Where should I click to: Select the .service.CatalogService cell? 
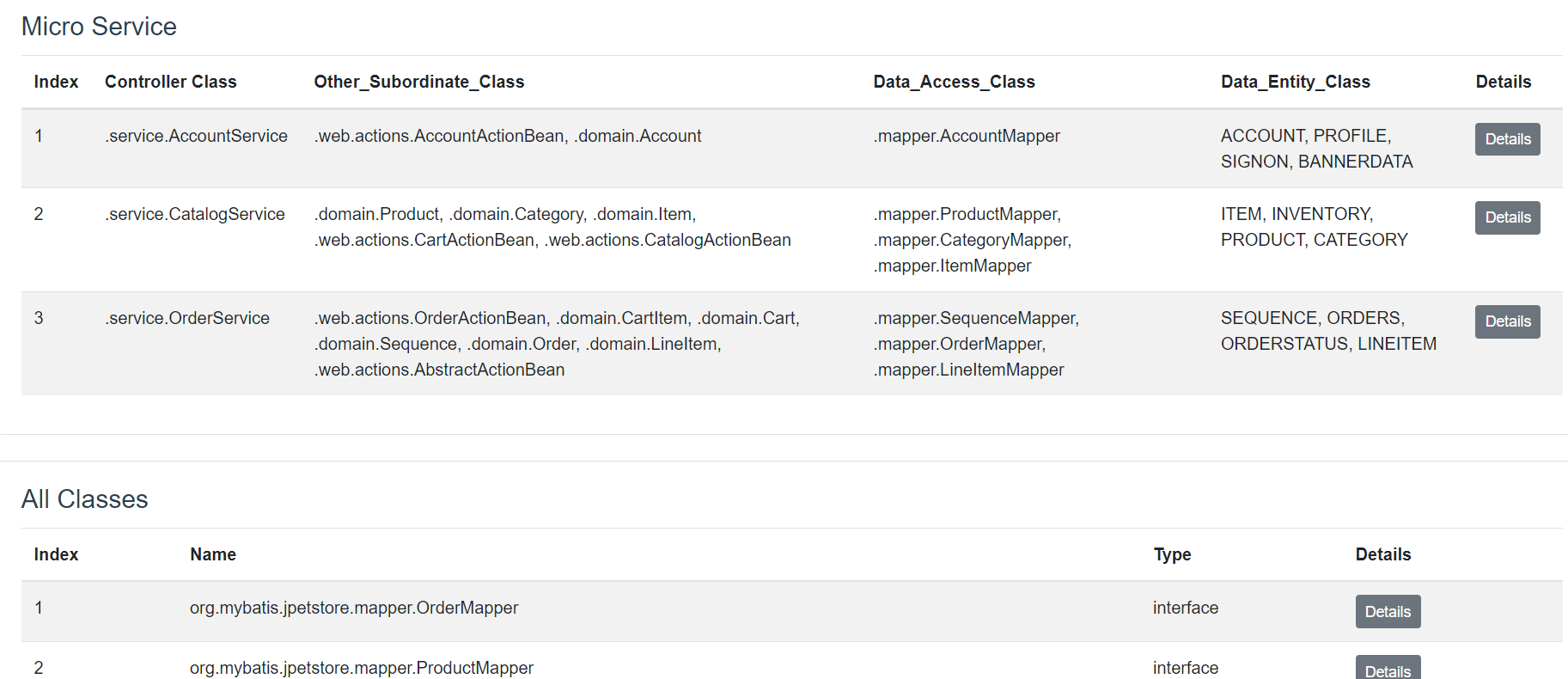[x=195, y=214]
